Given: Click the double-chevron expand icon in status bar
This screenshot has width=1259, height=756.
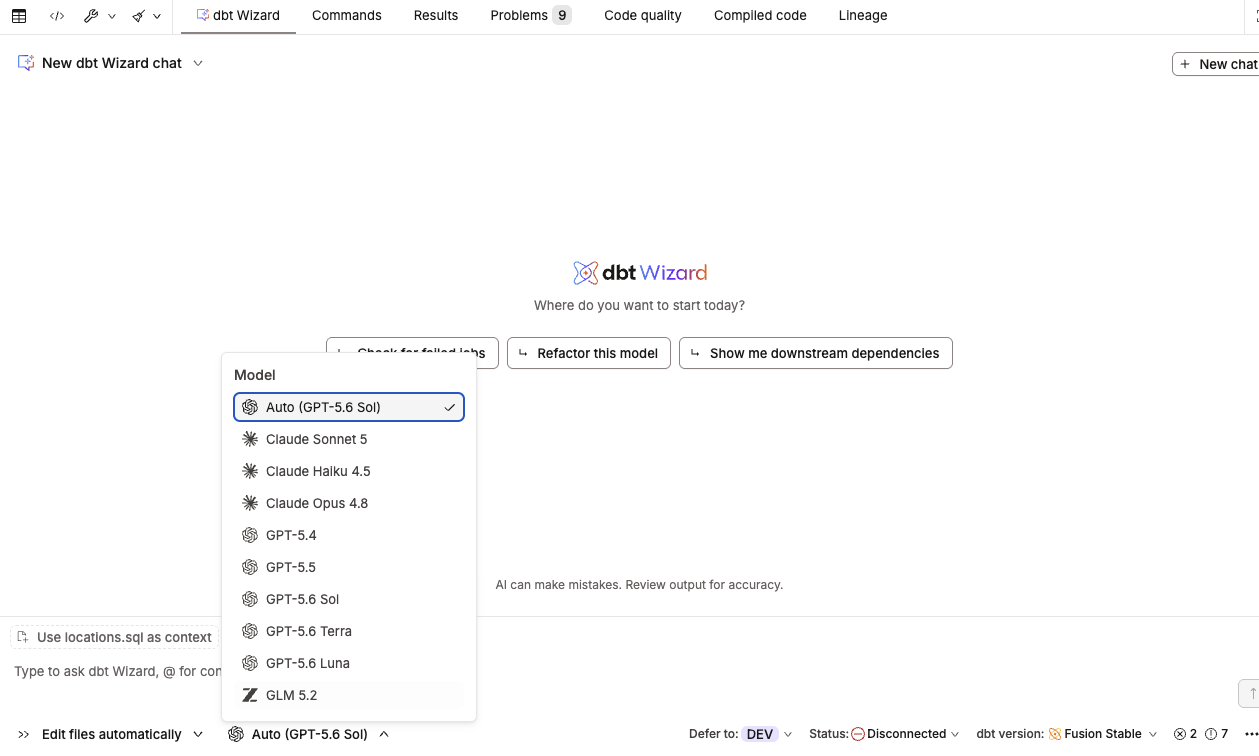Looking at the screenshot, I should 23,734.
